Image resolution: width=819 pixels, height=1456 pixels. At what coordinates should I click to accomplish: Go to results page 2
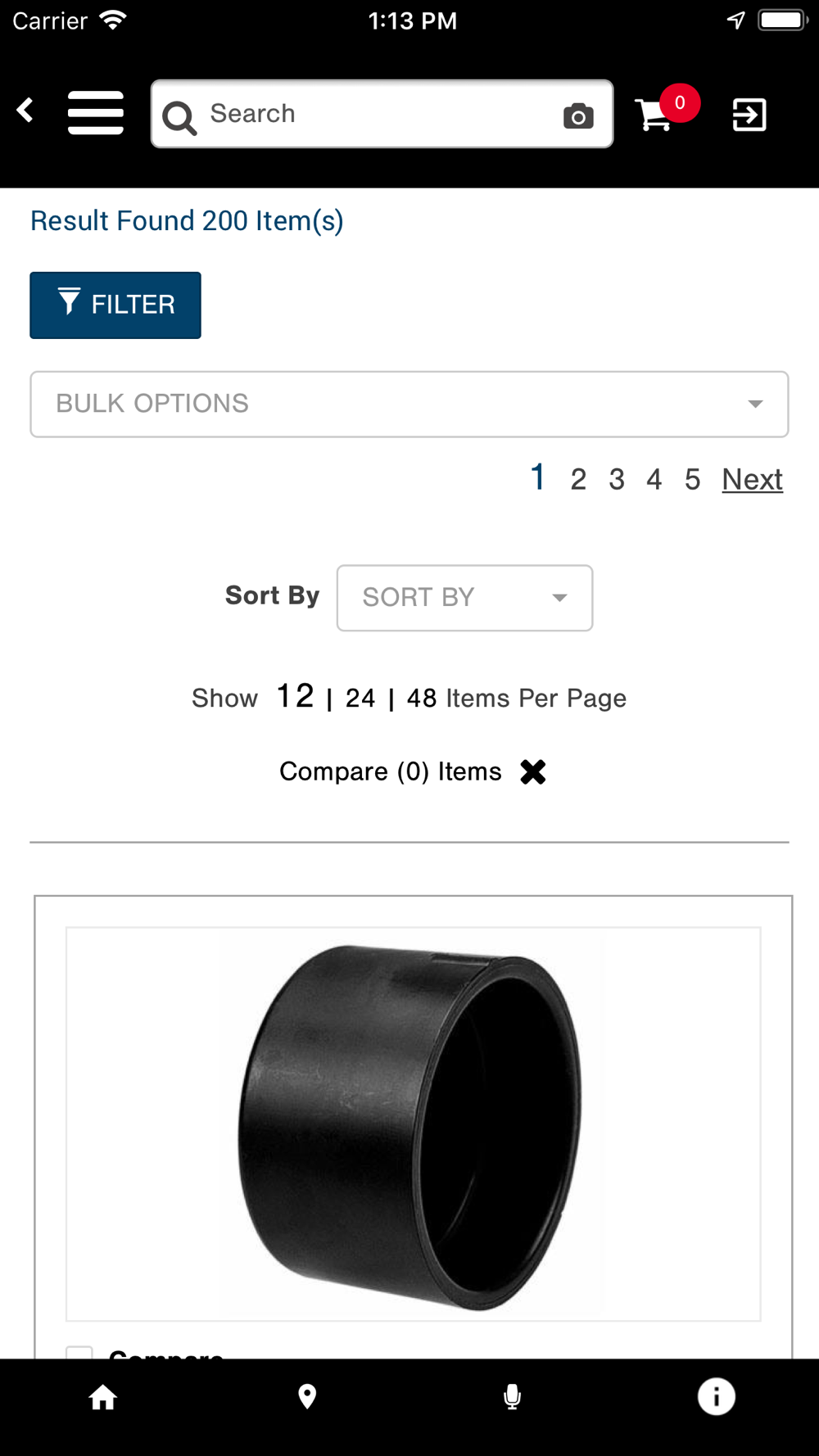578,480
